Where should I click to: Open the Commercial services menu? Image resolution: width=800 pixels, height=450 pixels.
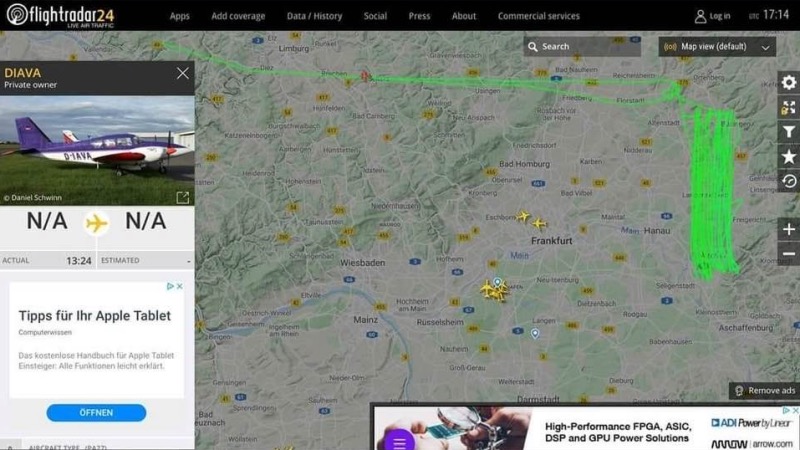tap(538, 16)
